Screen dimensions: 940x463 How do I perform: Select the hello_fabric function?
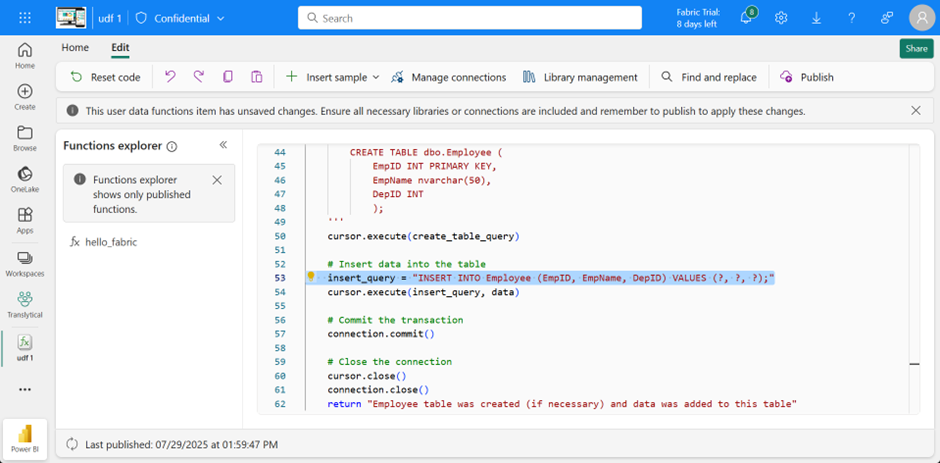[x=110, y=242]
